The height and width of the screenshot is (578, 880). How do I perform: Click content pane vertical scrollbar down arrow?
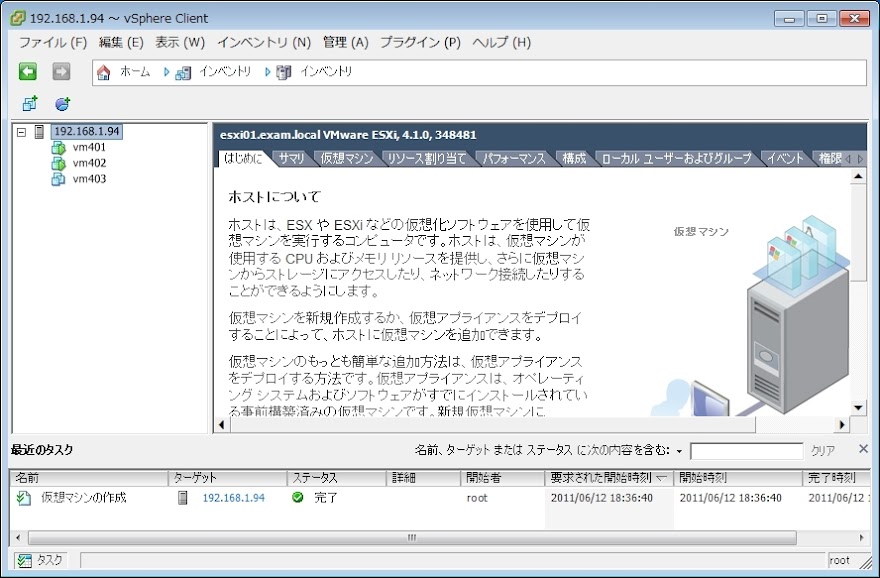click(x=858, y=408)
